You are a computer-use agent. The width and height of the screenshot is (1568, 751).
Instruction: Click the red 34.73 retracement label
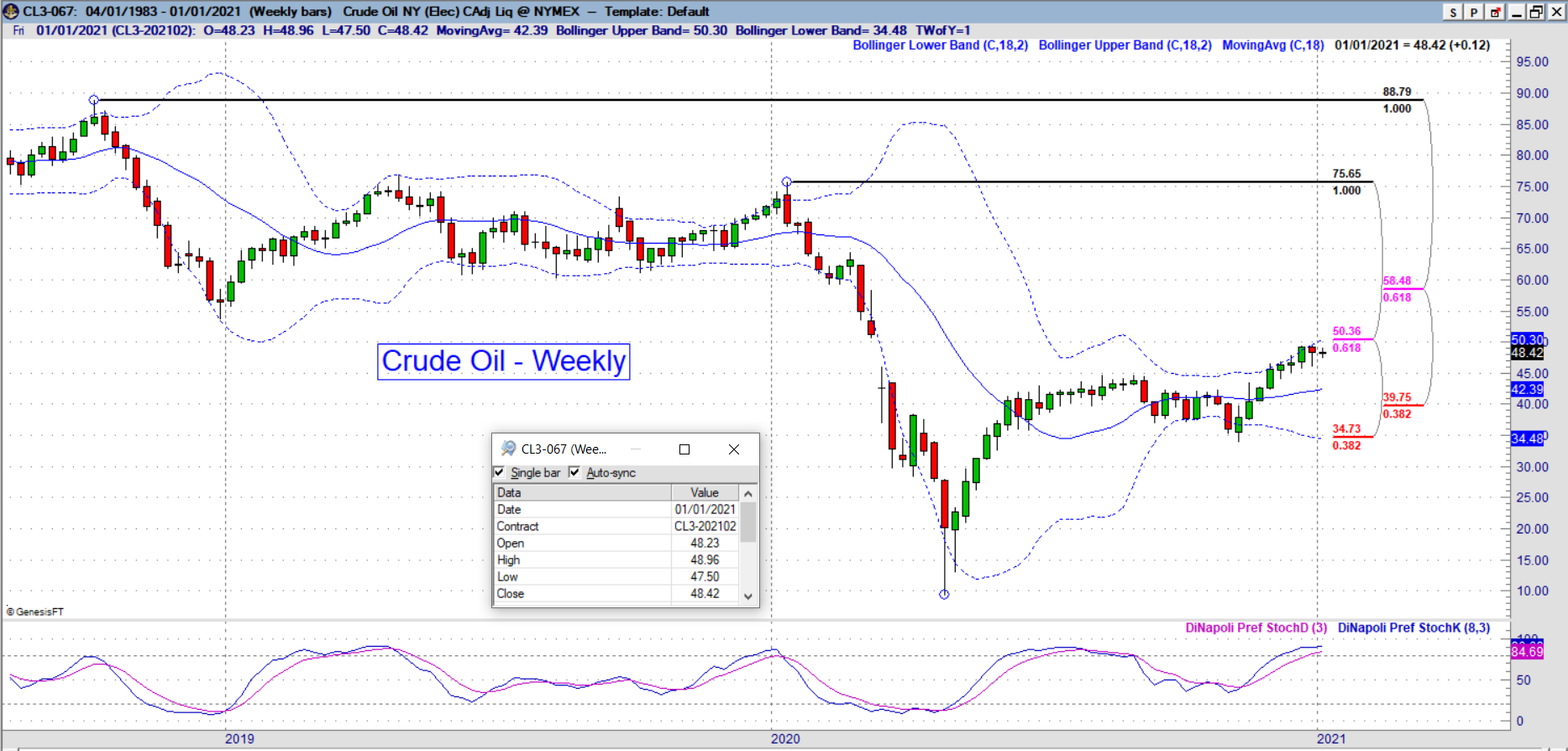pos(1346,428)
